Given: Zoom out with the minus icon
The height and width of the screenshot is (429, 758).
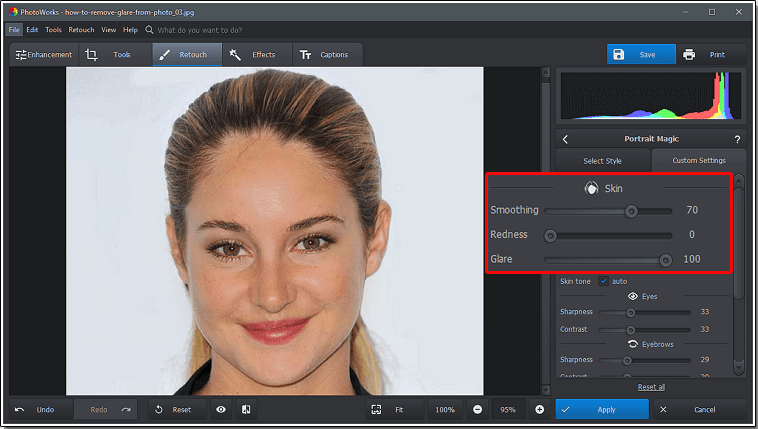Looking at the screenshot, I should [x=477, y=409].
